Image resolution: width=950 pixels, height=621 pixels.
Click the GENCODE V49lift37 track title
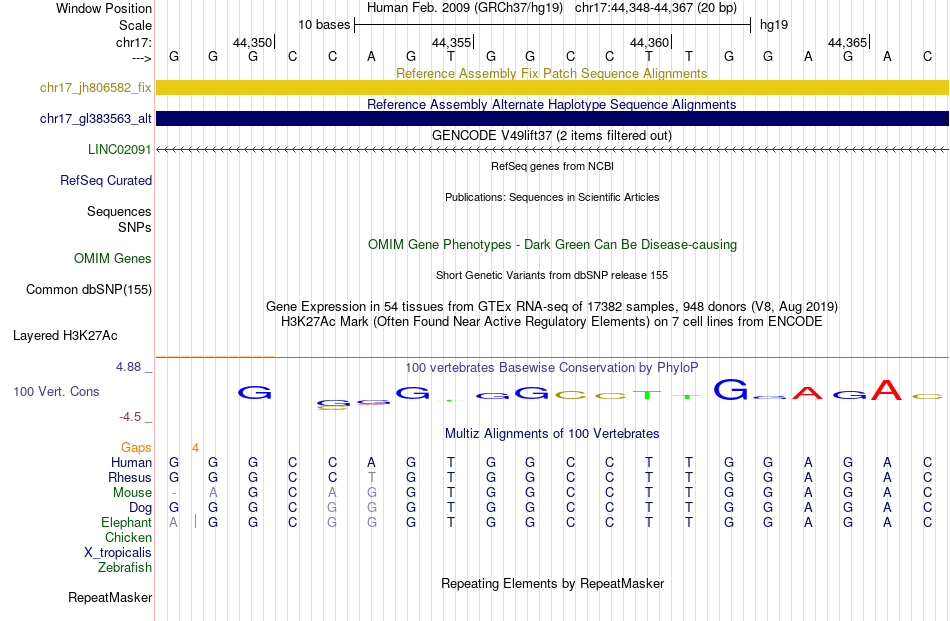(x=551, y=135)
